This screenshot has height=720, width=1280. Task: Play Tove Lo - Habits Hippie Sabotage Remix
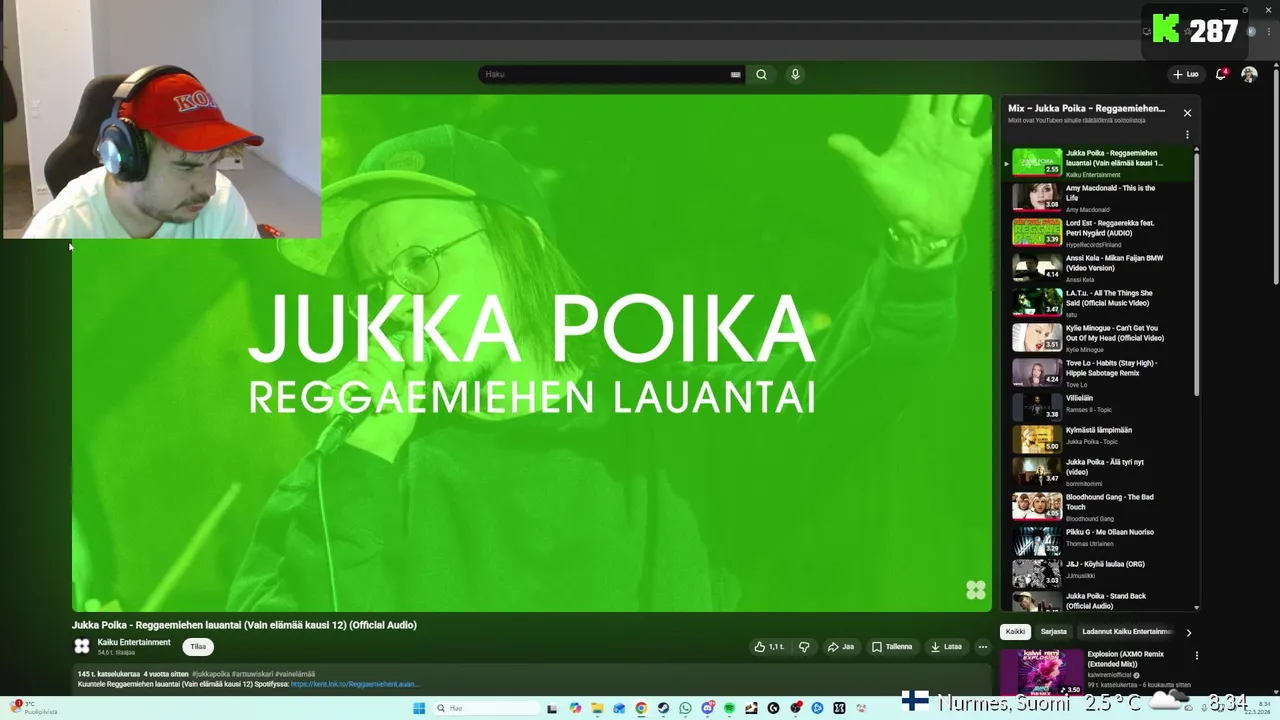pos(1100,372)
